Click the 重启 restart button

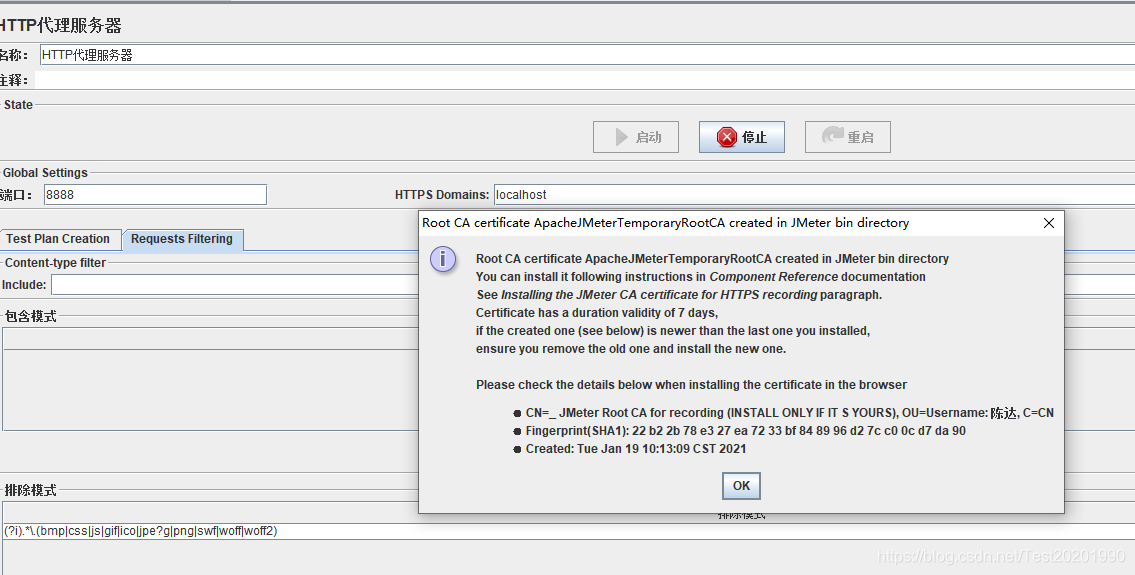click(x=848, y=137)
